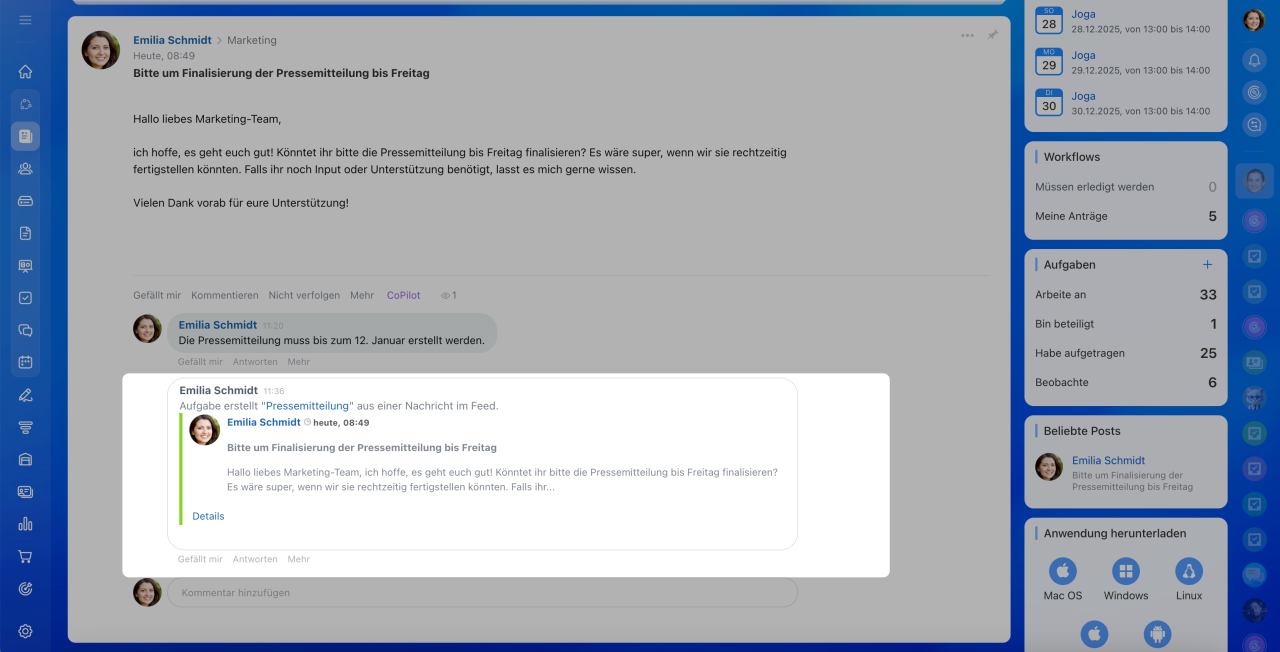Toggle 'Nicht verfolgen' on the post

304,295
